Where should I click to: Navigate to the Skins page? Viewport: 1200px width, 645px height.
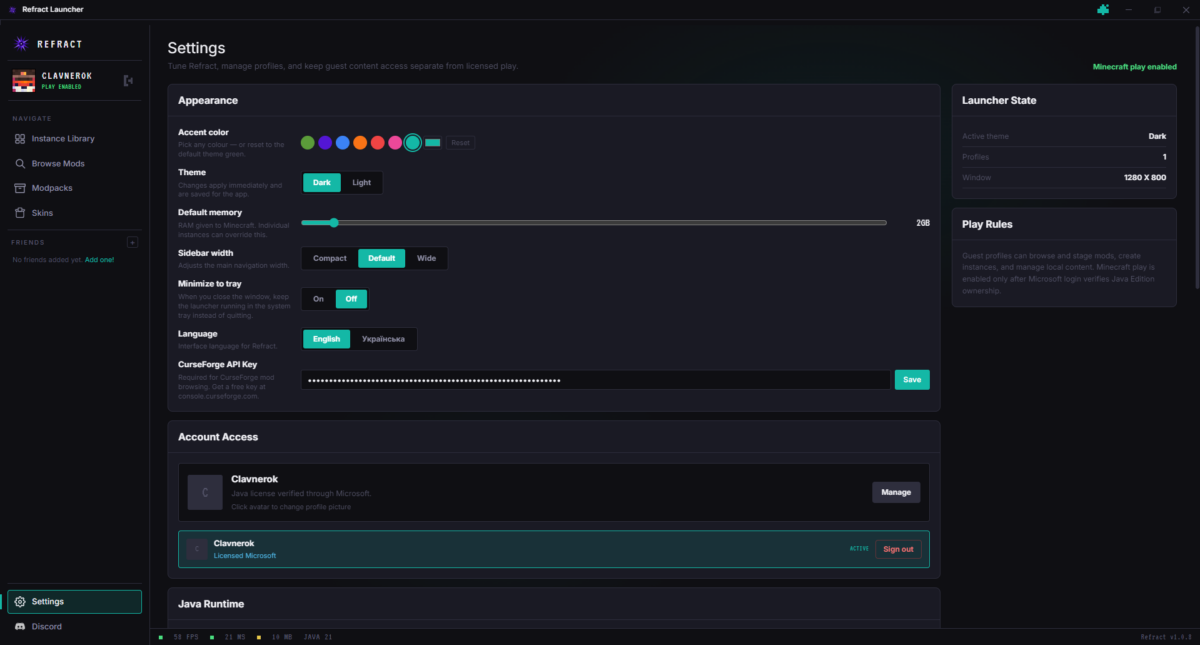pyautogui.click(x=74, y=213)
